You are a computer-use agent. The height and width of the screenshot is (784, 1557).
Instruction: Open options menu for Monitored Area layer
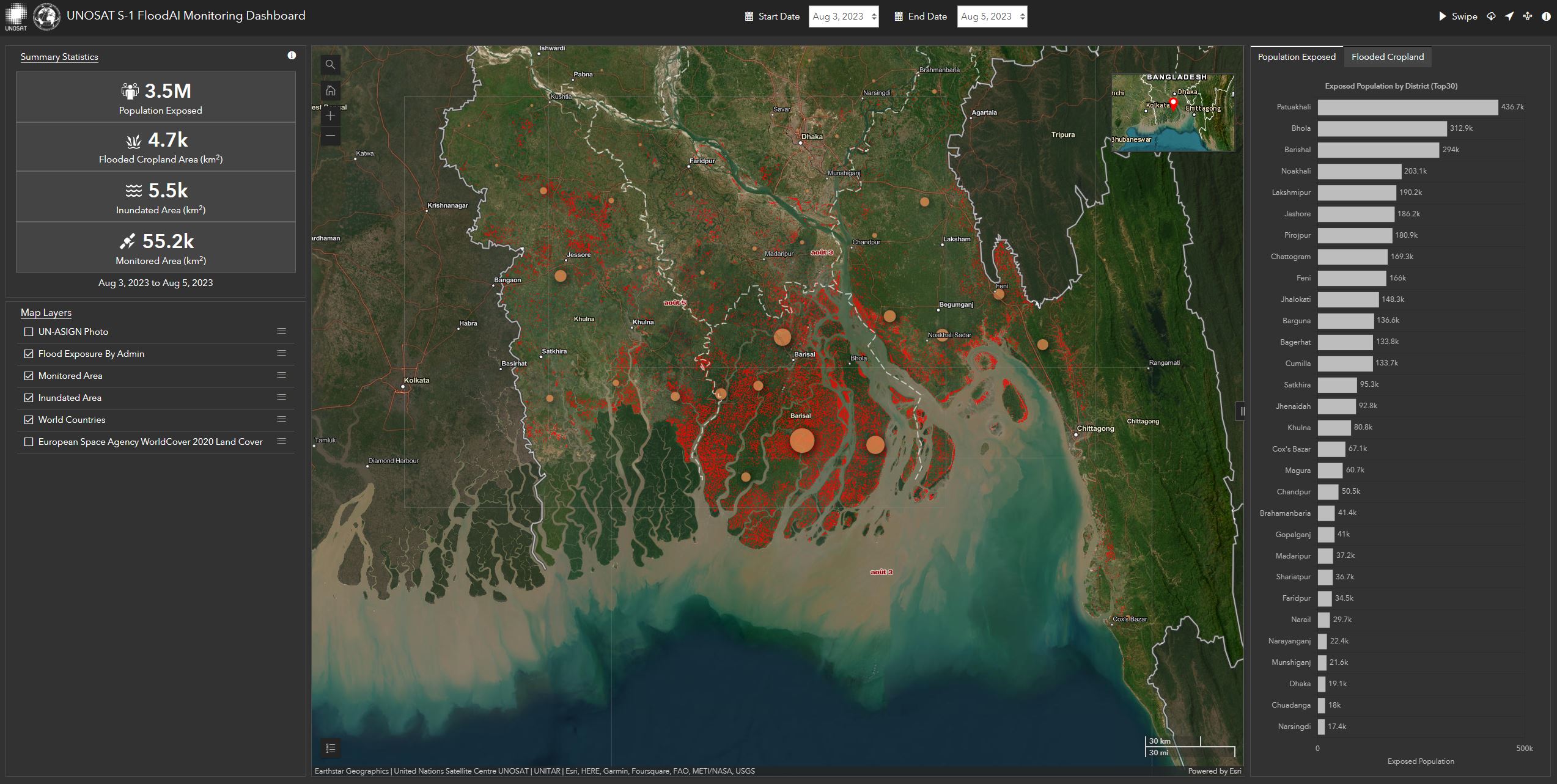tap(281, 375)
